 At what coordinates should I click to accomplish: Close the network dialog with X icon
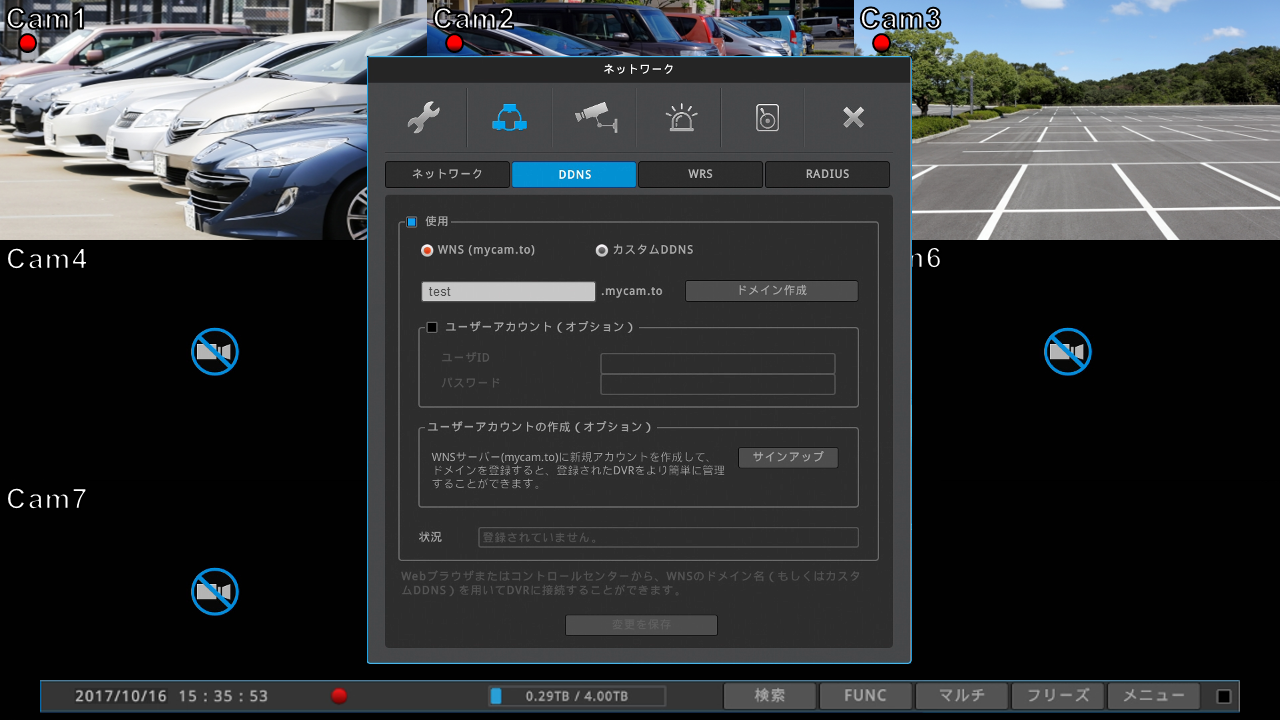pyautogui.click(x=852, y=118)
